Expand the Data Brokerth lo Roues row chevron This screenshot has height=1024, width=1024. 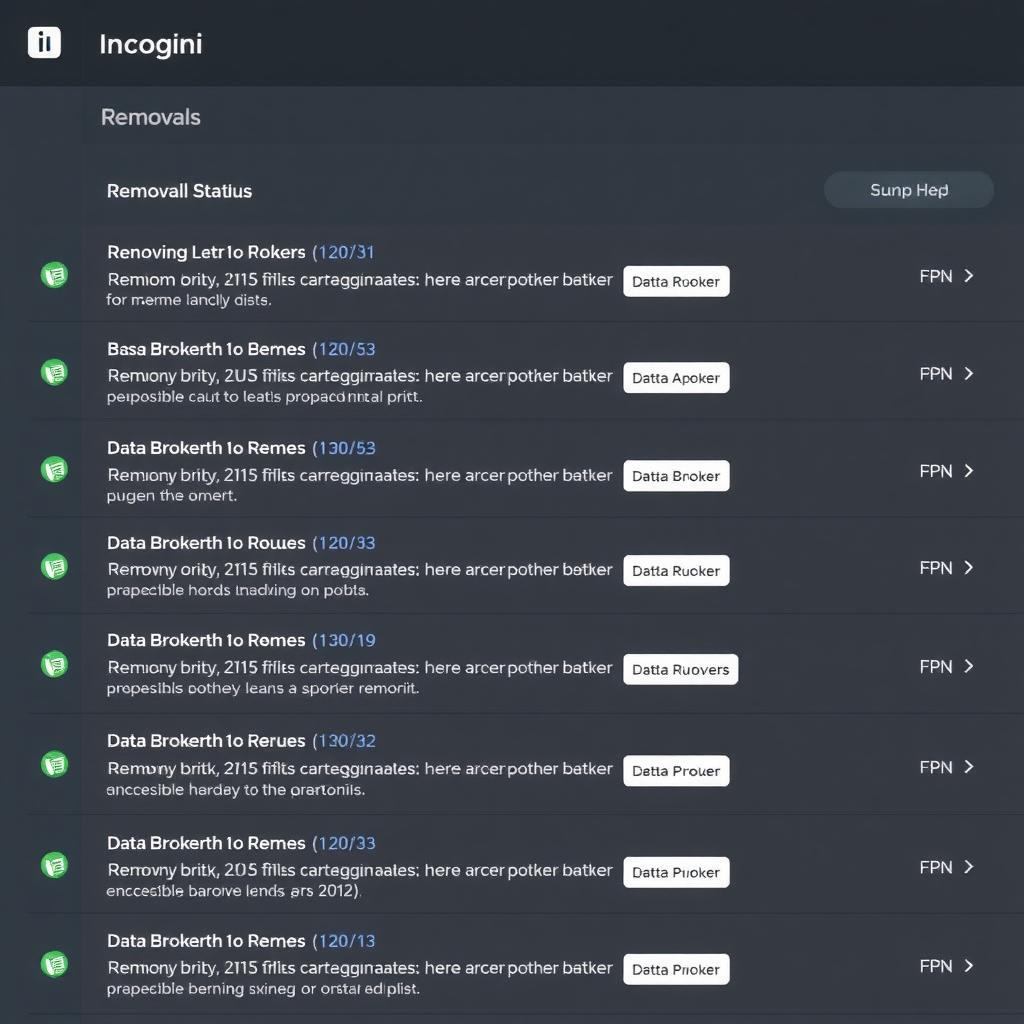(969, 568)
